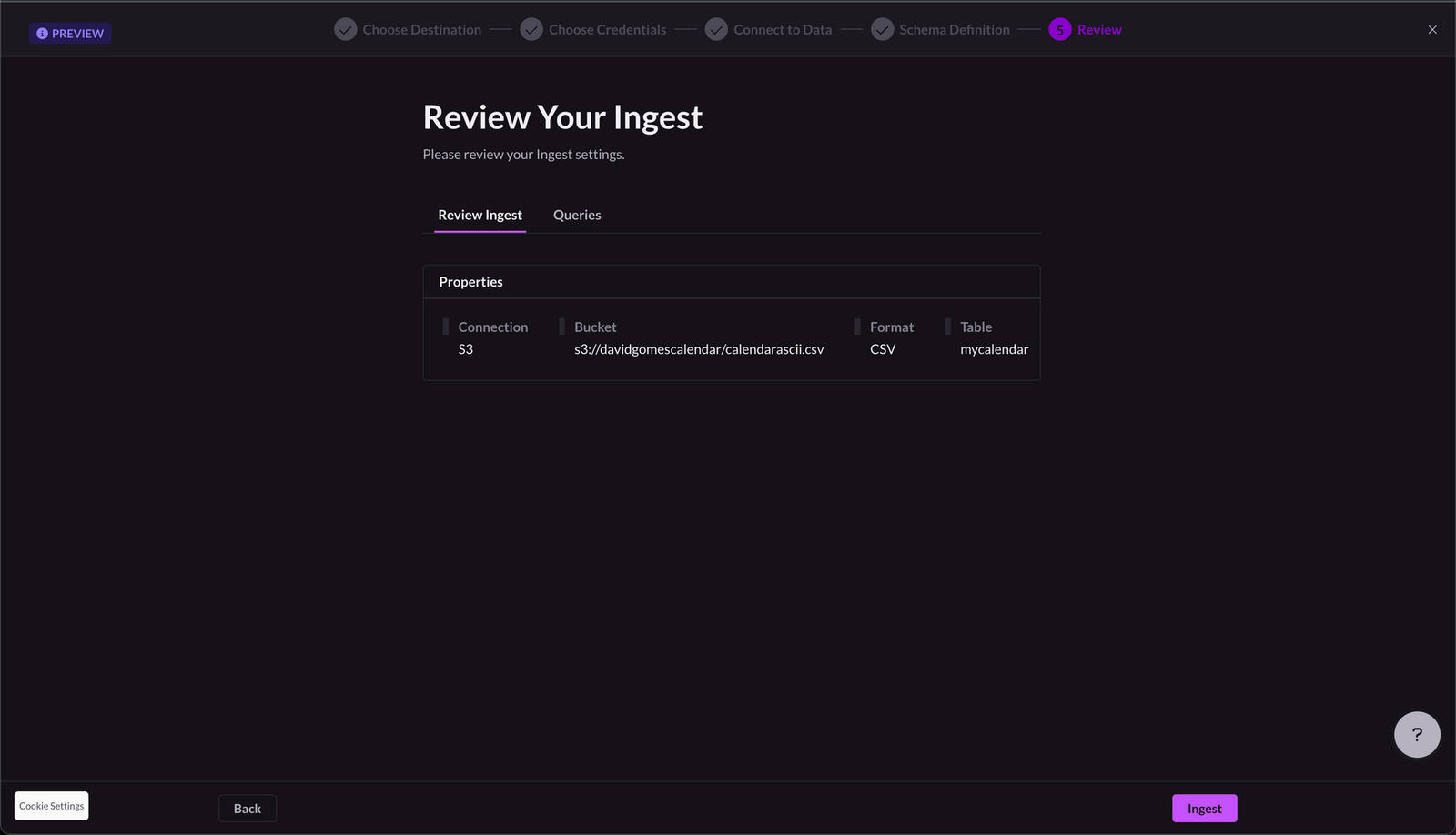Image resolution: width=1456 pixels, height=835 pixels.
Task: Click the CSV format value
Action: point(882,348)
